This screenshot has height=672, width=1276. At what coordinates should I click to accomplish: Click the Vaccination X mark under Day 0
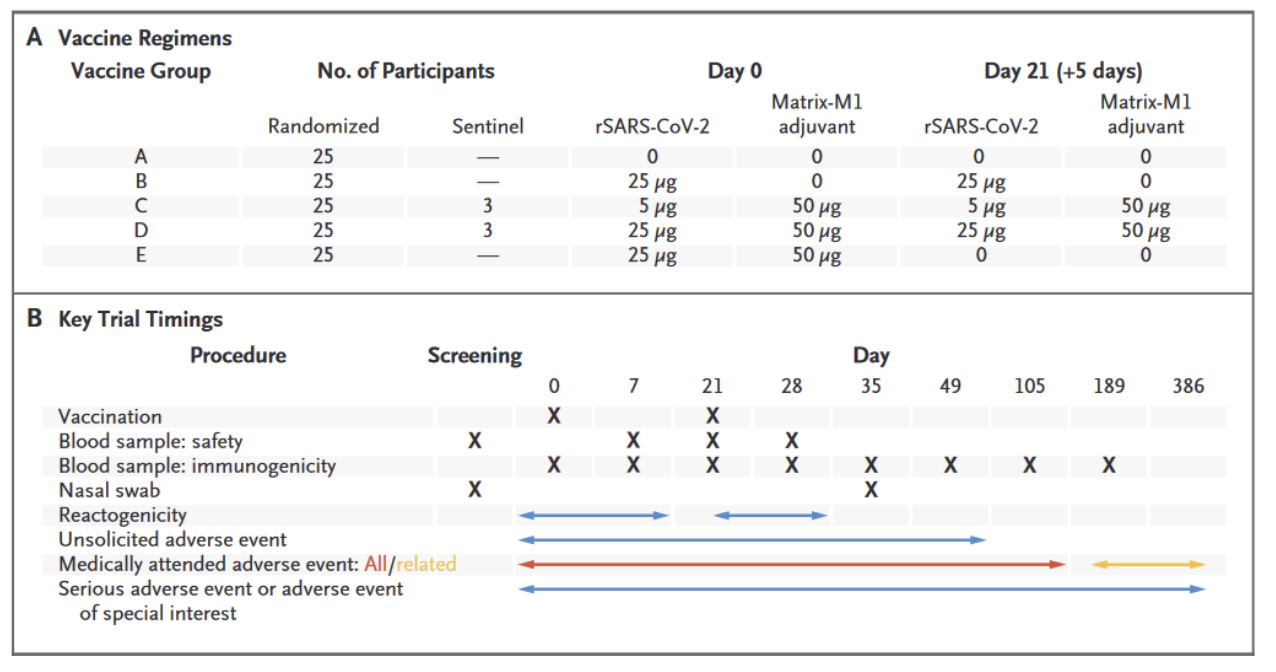coord(553,417)
